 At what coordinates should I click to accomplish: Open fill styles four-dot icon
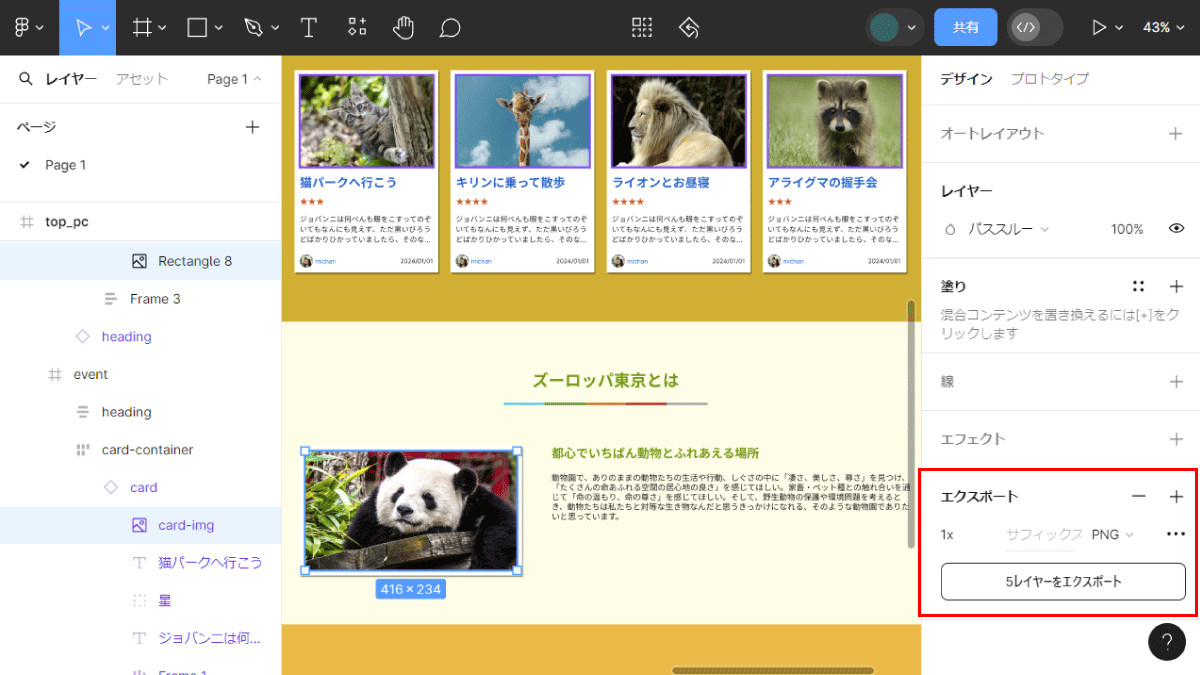click(1138, 286)
